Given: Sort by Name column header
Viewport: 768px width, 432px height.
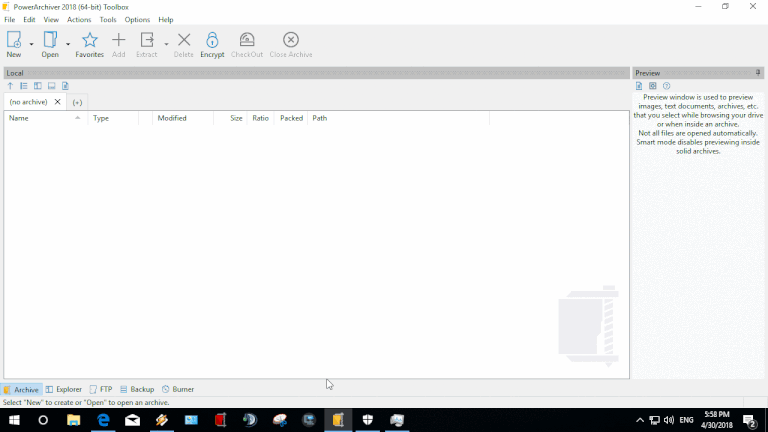Looking at the screenshot, I should [x=46, y=118].
